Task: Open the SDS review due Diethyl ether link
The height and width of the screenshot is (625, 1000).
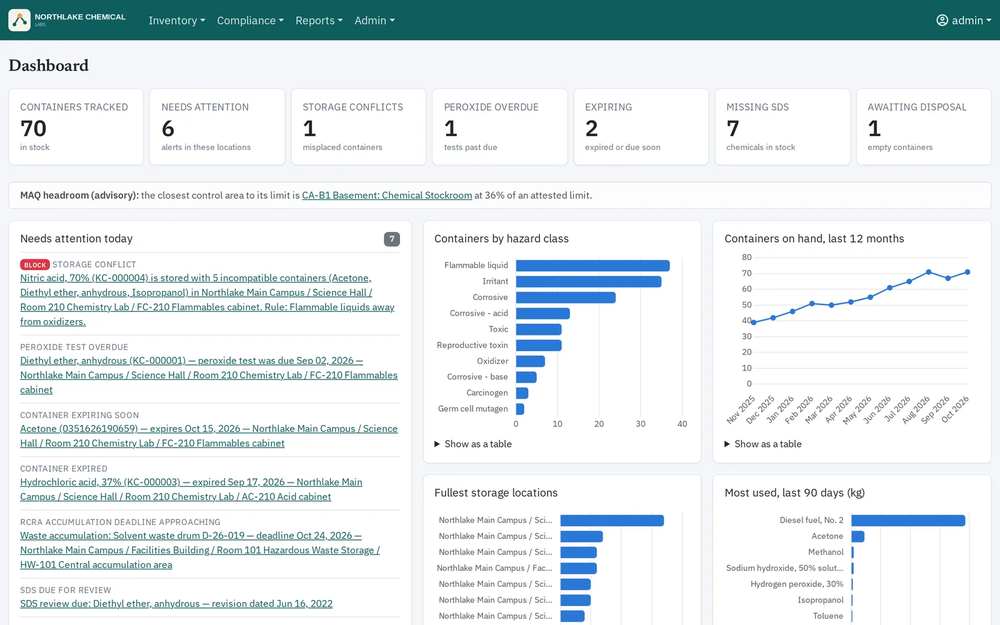Action: point(176,603)
